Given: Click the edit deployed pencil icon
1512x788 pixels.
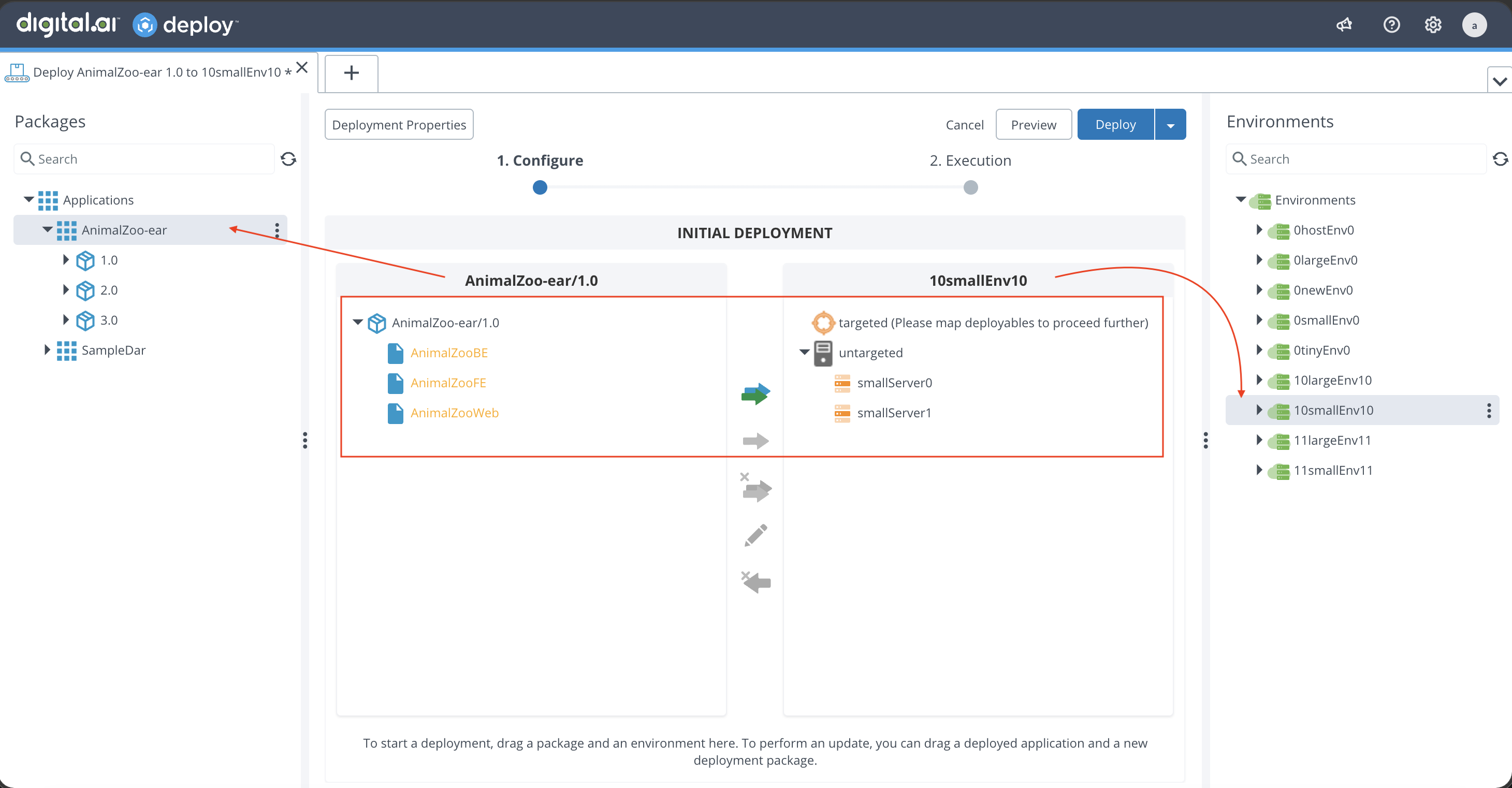Looking at the screenshot, I should [755, 535].
